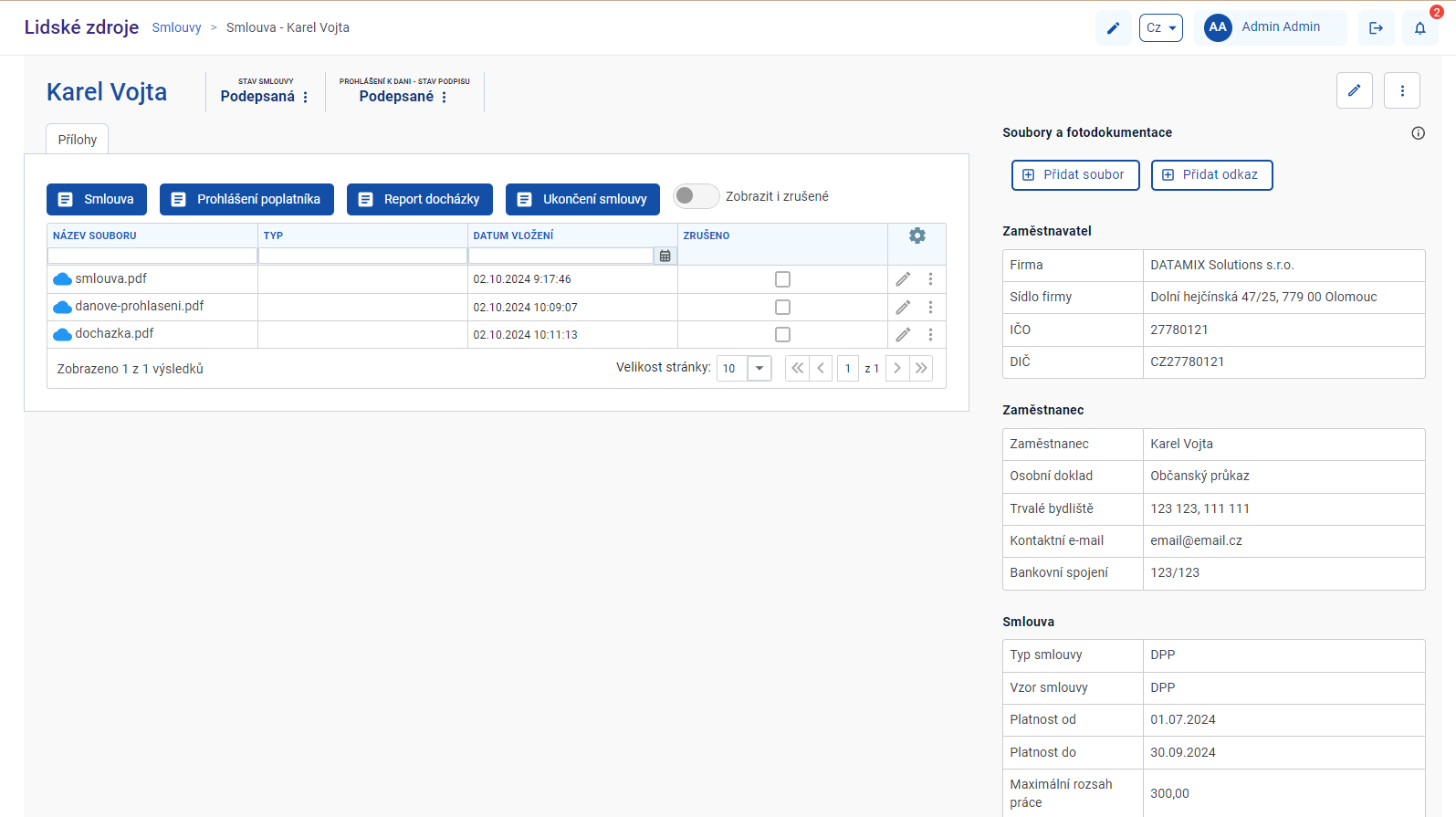The height and width of the screenshot is (817, 1456).
Task: Toggle the Zobrazit i zrušené switch
Action: (696, 196)
